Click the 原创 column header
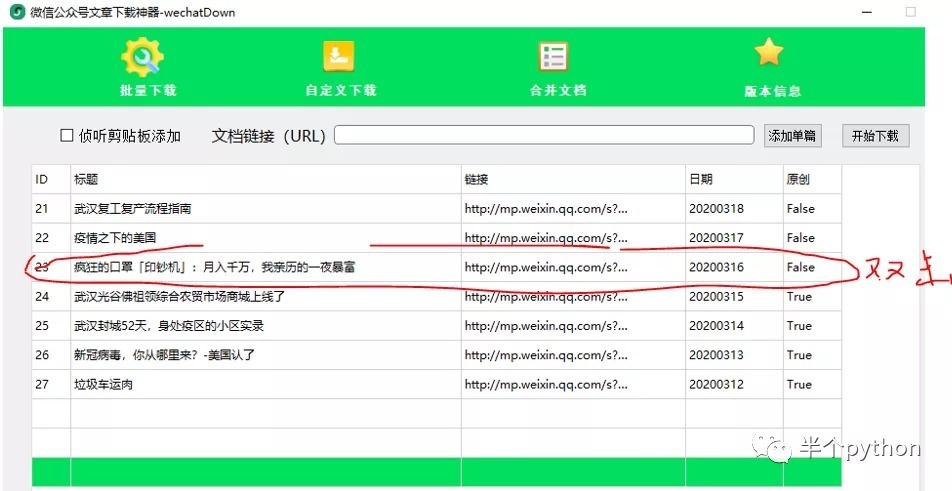Viewport: 952px width, 491px height. point(812,179)
